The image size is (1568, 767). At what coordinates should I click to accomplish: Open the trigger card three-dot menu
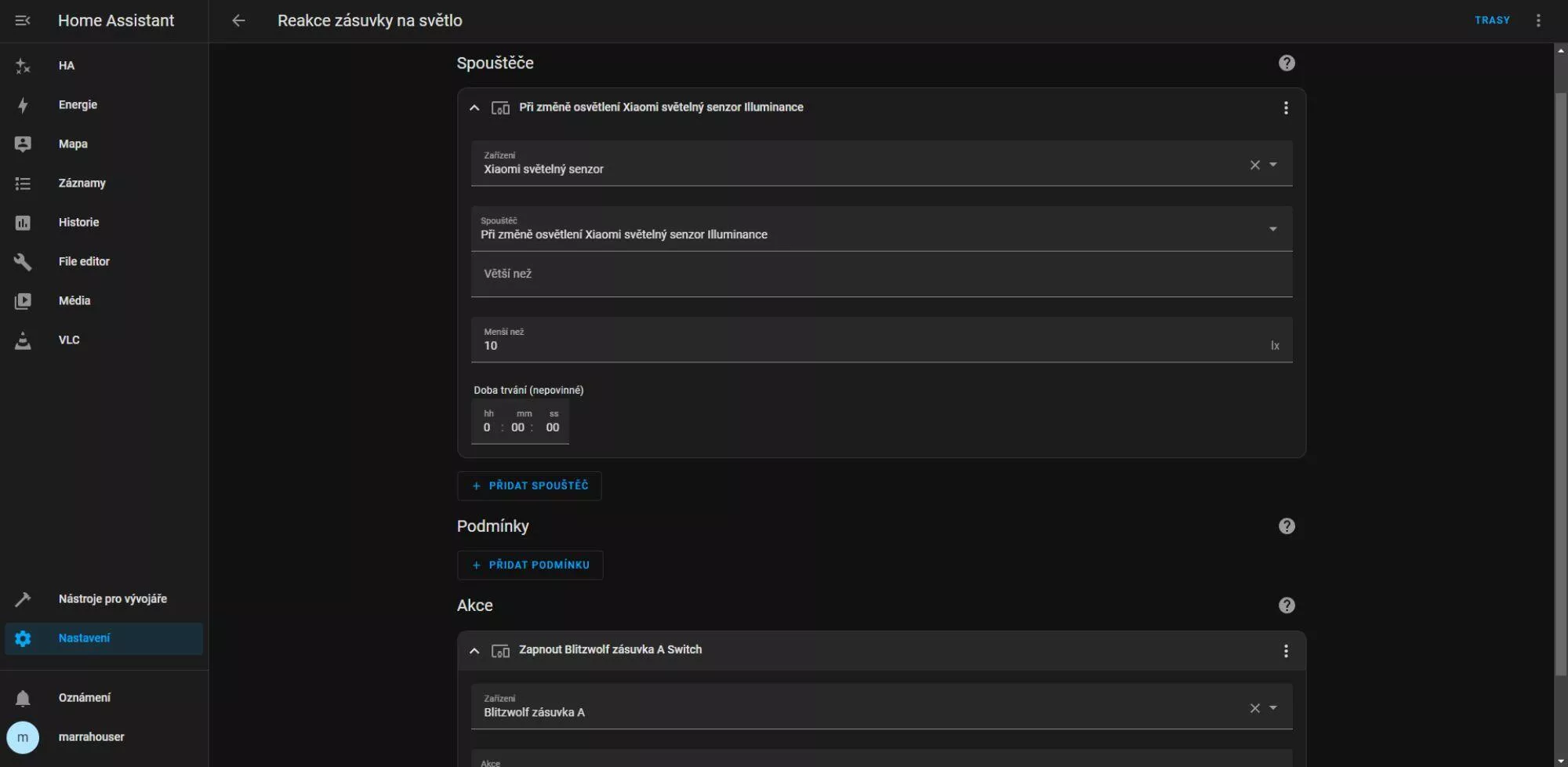[1286, 108]
